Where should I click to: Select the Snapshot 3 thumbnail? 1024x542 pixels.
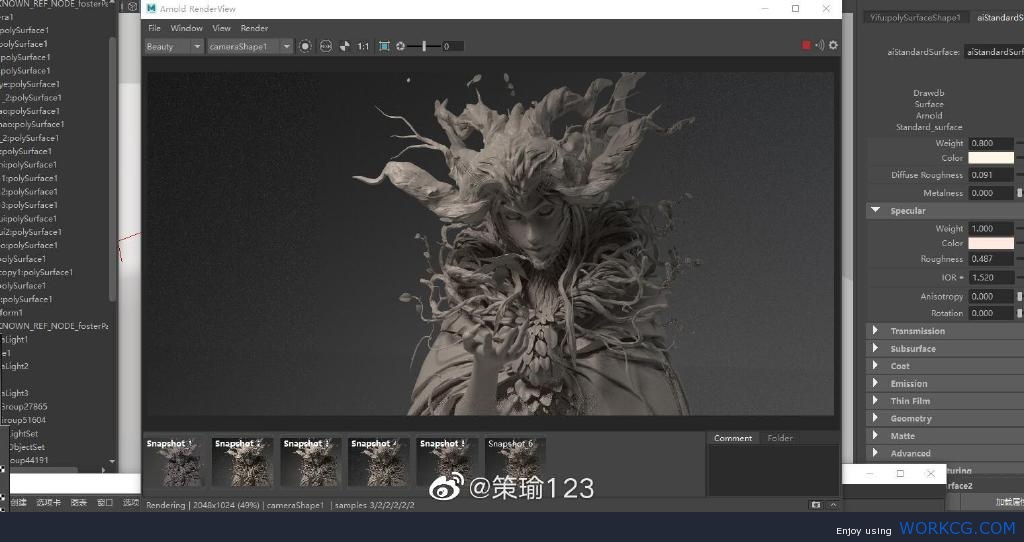pyautogui.click(x=310, y=462)
